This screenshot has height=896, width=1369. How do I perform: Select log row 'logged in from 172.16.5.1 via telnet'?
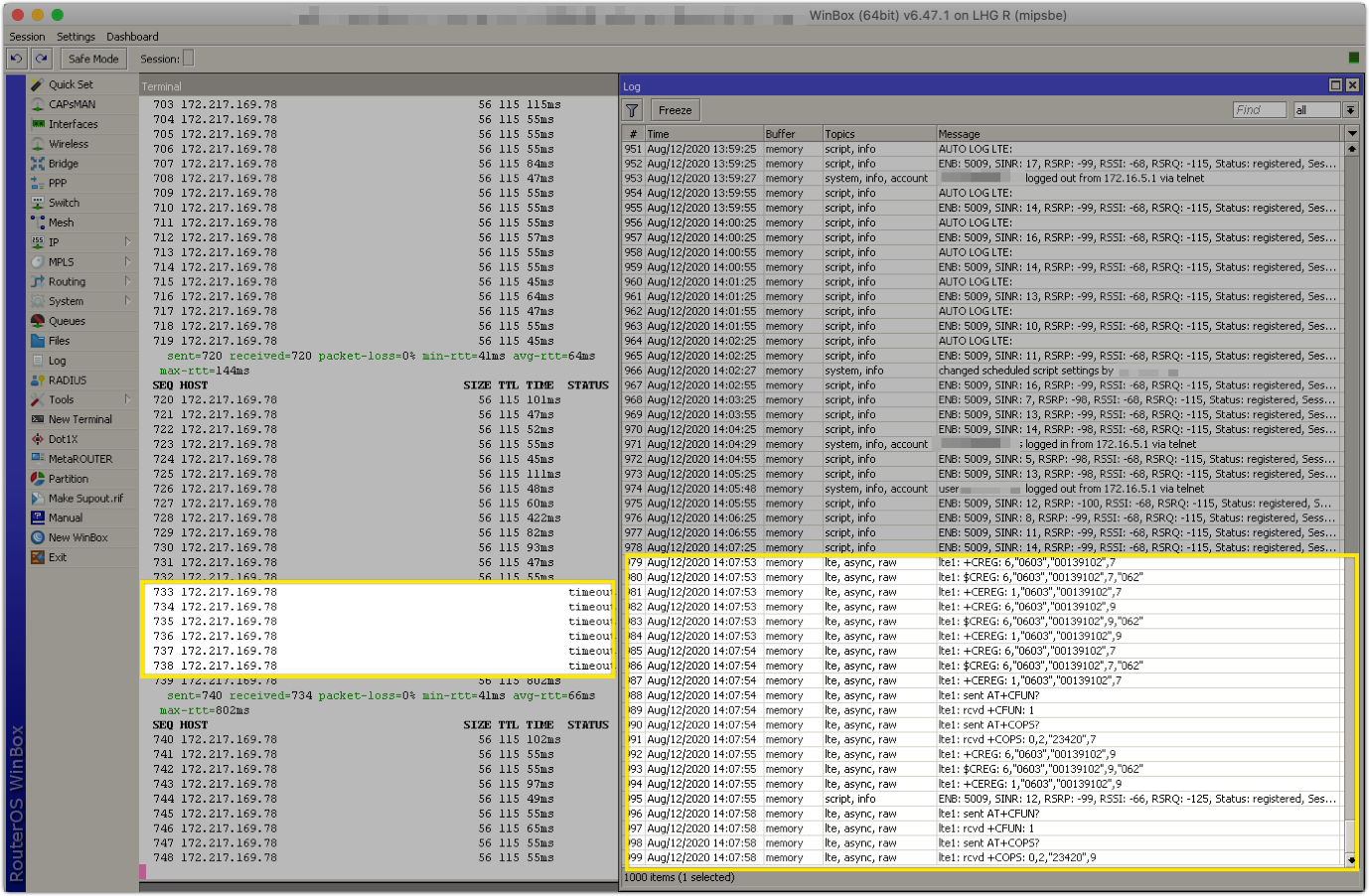pyautogui.click(x=983, y=444)
